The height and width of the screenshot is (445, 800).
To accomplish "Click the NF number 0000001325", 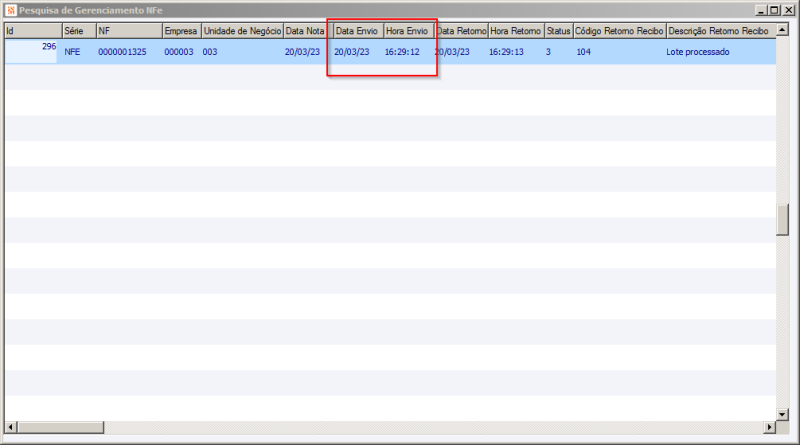I will click(x=122, y=52).
